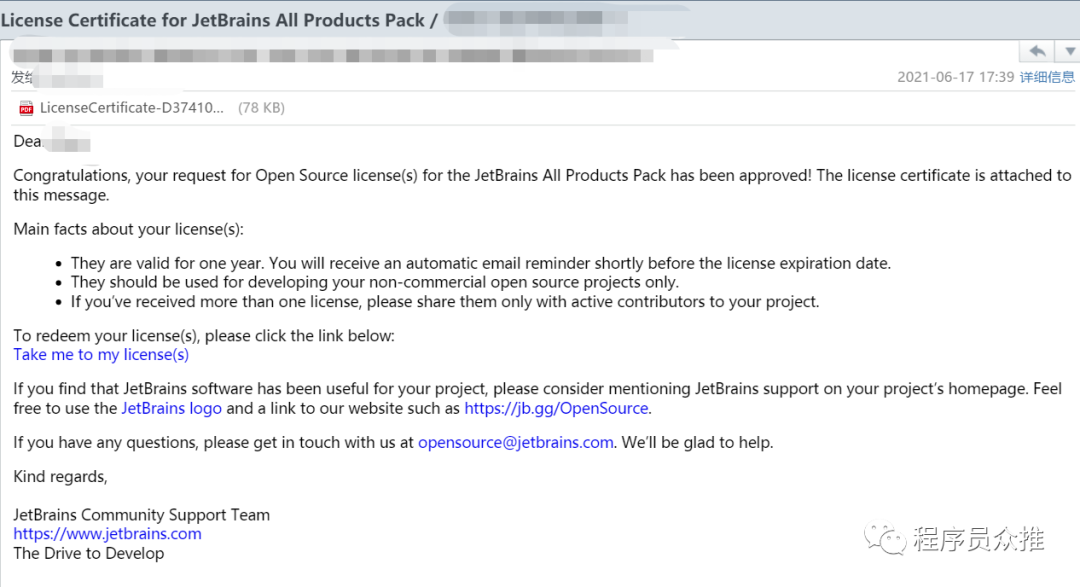1080x587 pixels.
Task: Click the 程序员众推 watermark text
Action: tap(978, 540)
